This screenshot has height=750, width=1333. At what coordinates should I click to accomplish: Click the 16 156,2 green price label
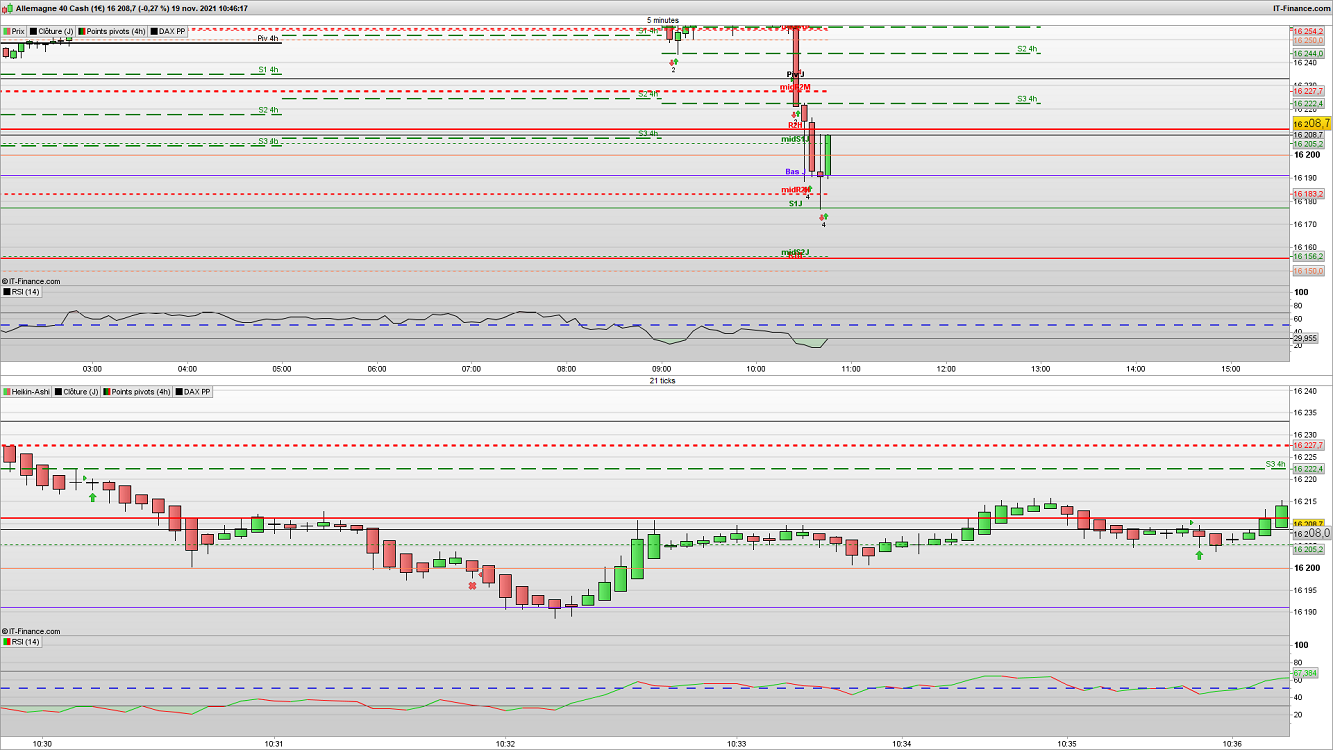[1308, 256]
